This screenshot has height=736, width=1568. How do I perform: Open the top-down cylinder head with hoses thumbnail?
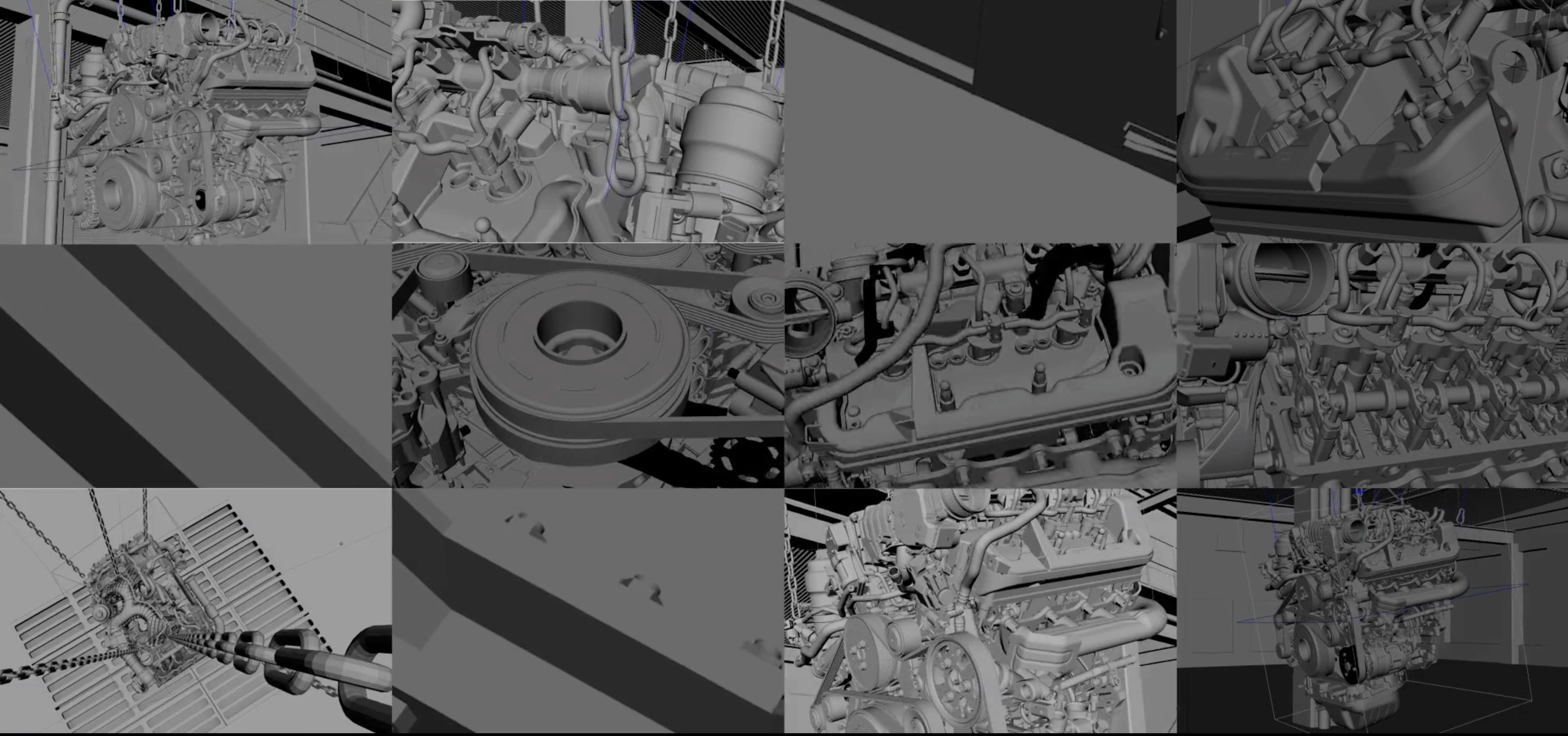[x=980, y=366]
